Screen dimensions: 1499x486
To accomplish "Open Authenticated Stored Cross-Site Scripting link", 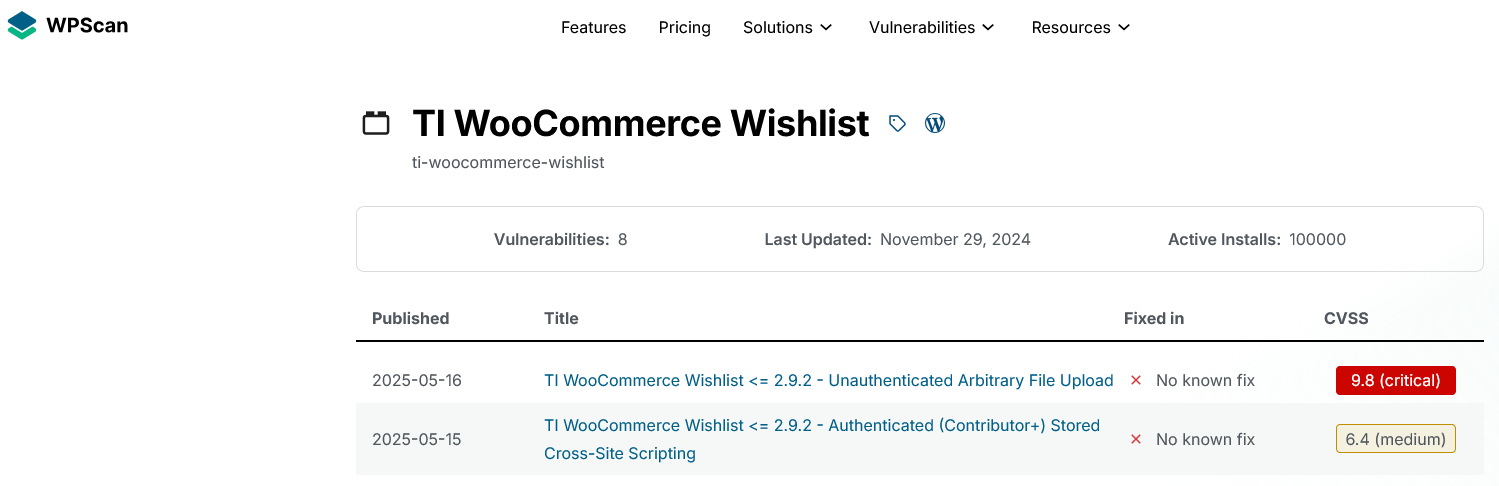I will coord(822,439).
